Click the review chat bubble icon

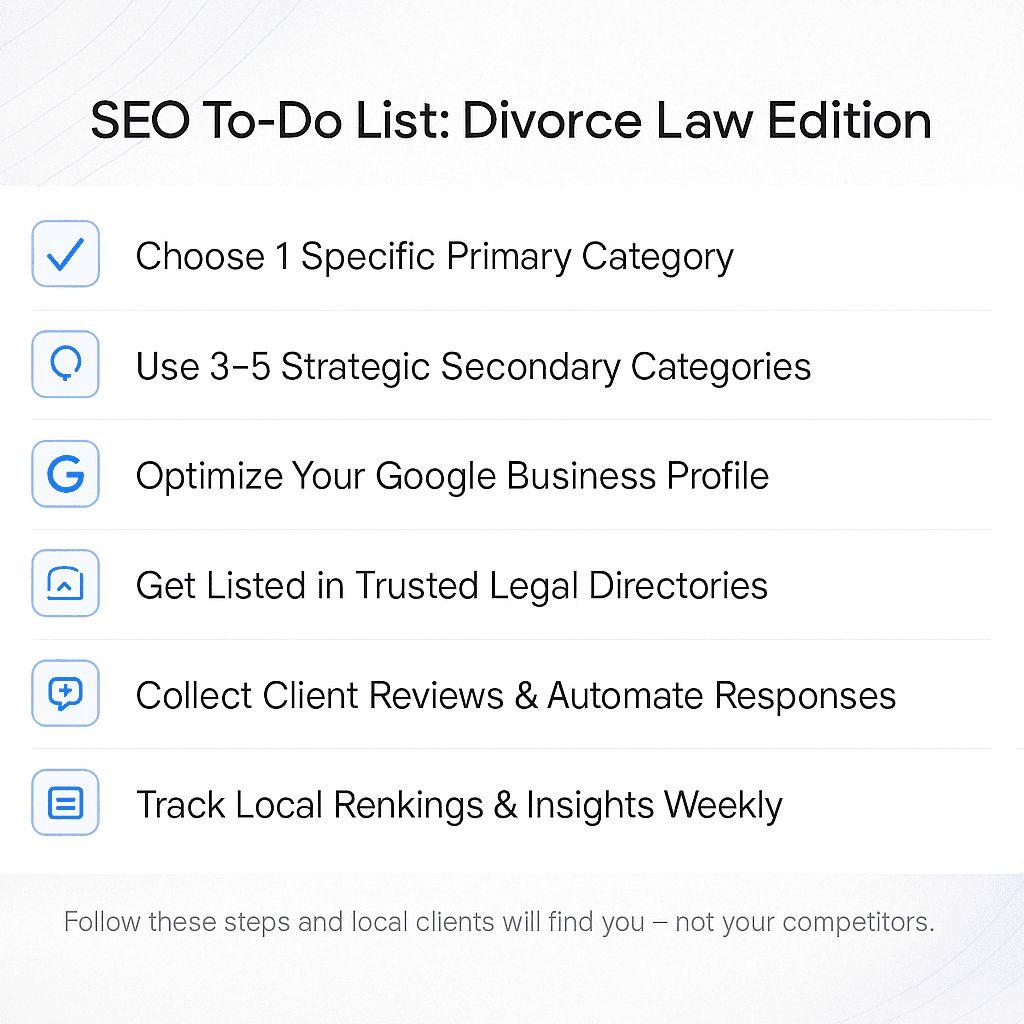pos(65,693)
